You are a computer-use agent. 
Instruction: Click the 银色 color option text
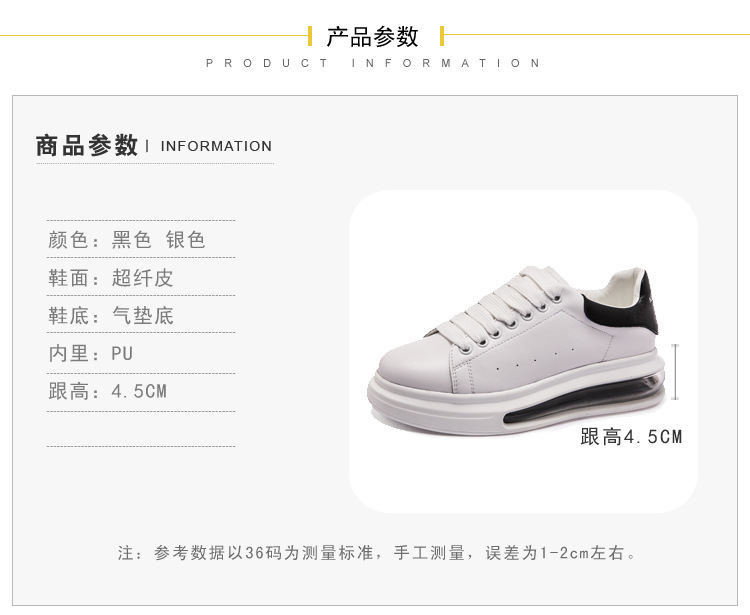(x=186, y=240)
